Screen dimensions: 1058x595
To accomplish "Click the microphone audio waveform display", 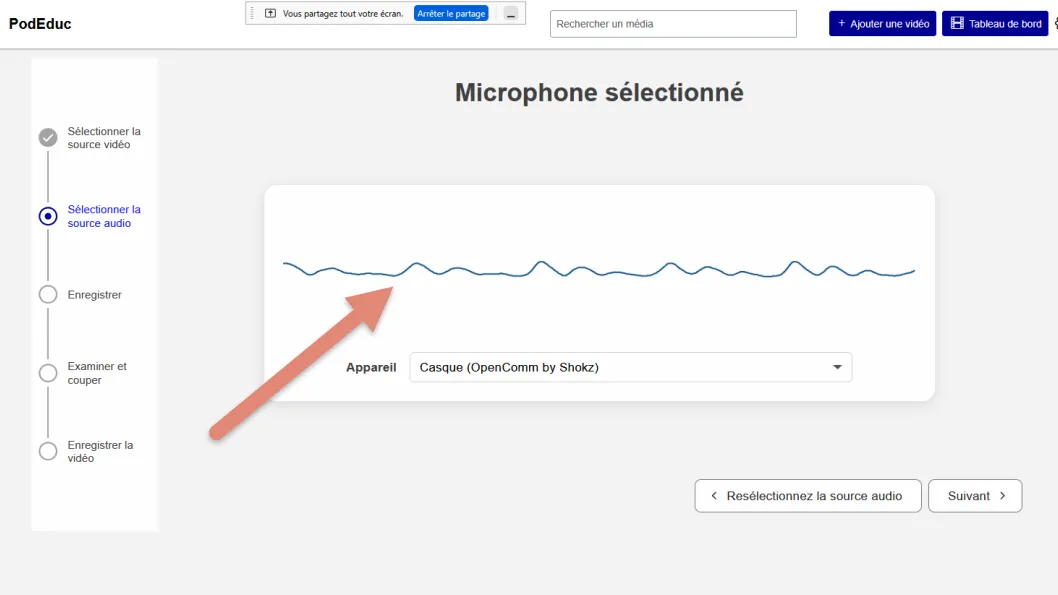I will (599, 270).
